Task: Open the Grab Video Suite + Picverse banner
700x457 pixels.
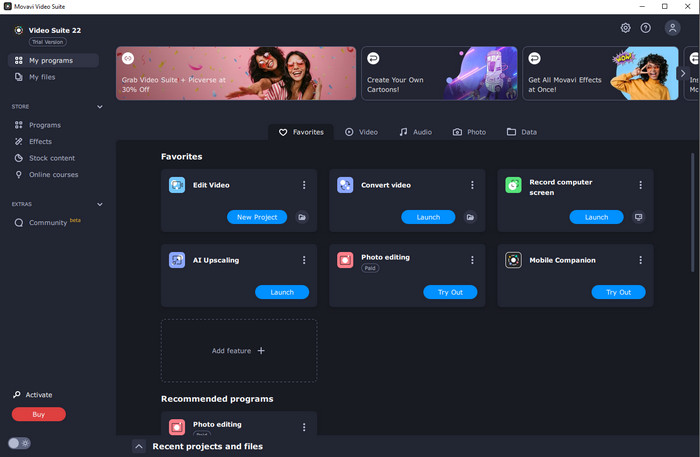Action: point(236,73)
